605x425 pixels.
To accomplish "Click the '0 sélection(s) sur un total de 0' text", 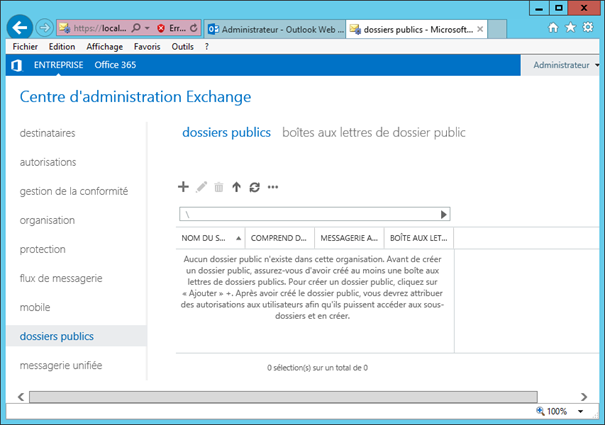I will [317, 368].
